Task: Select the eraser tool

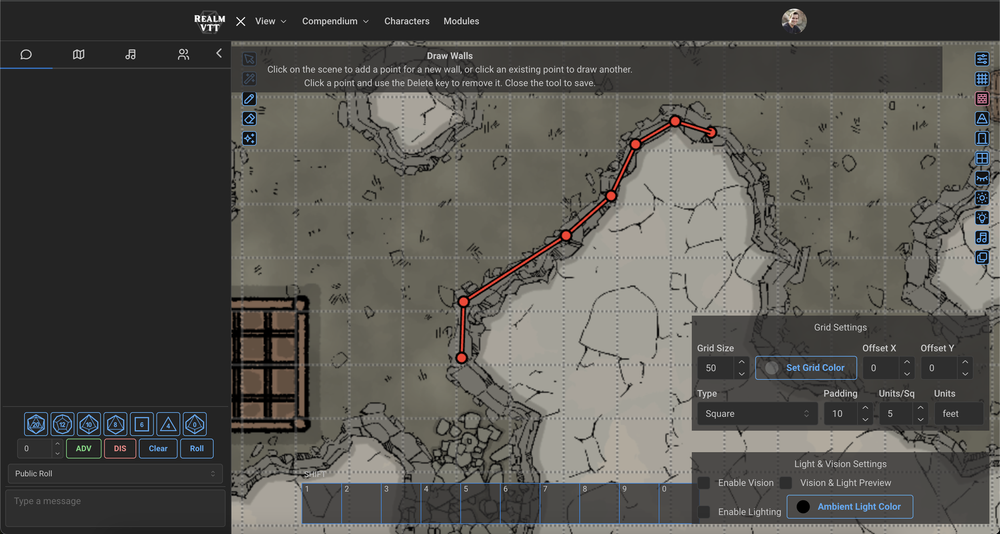Action: [249, 119]
